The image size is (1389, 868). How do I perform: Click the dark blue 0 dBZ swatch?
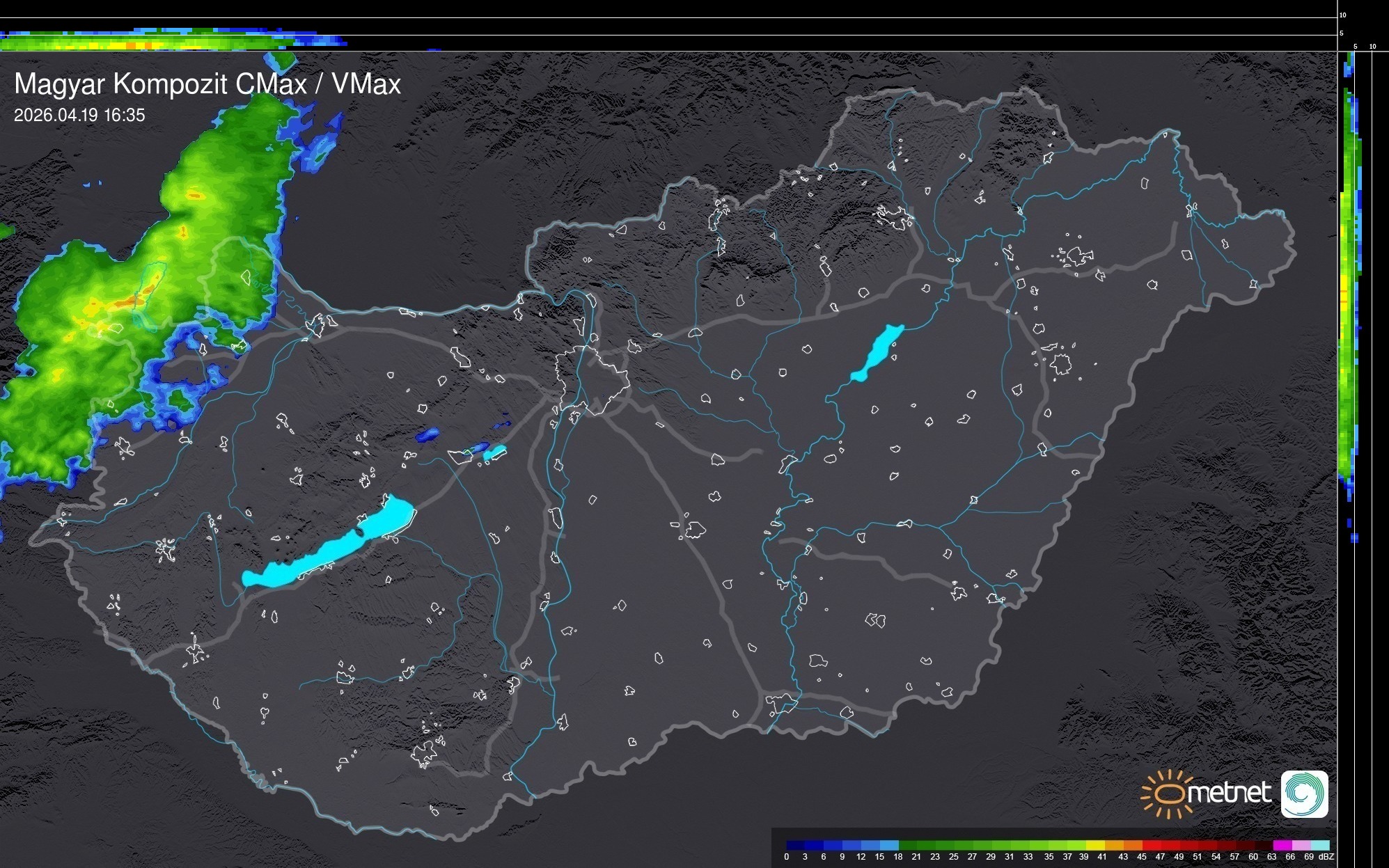[794, 845]
